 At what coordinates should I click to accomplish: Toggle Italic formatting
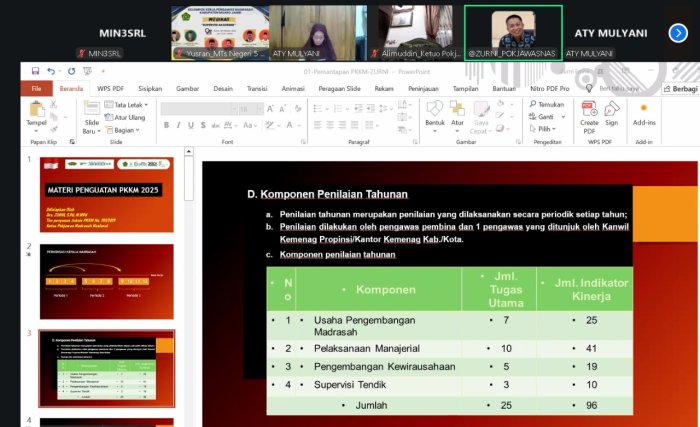click(x=178, y=125)
